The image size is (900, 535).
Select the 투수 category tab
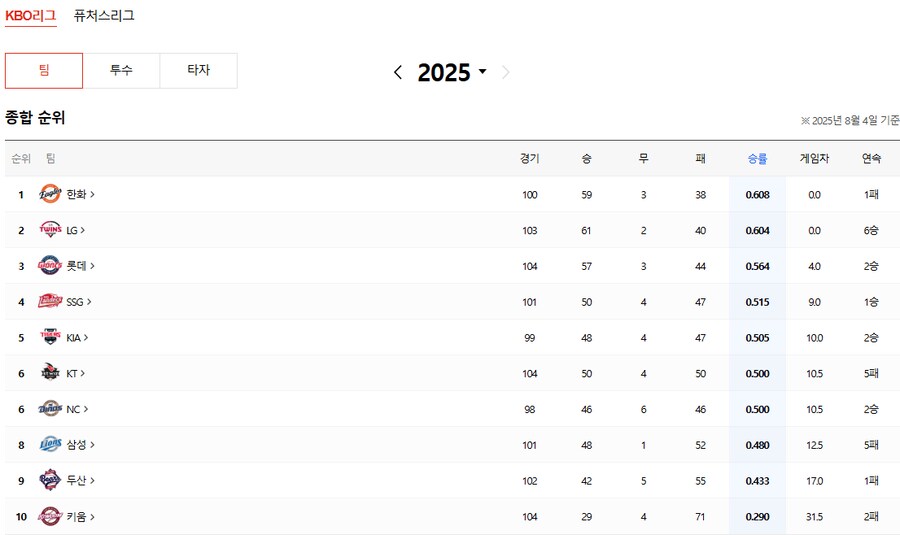pyautogui.click(x=121, y=71)
